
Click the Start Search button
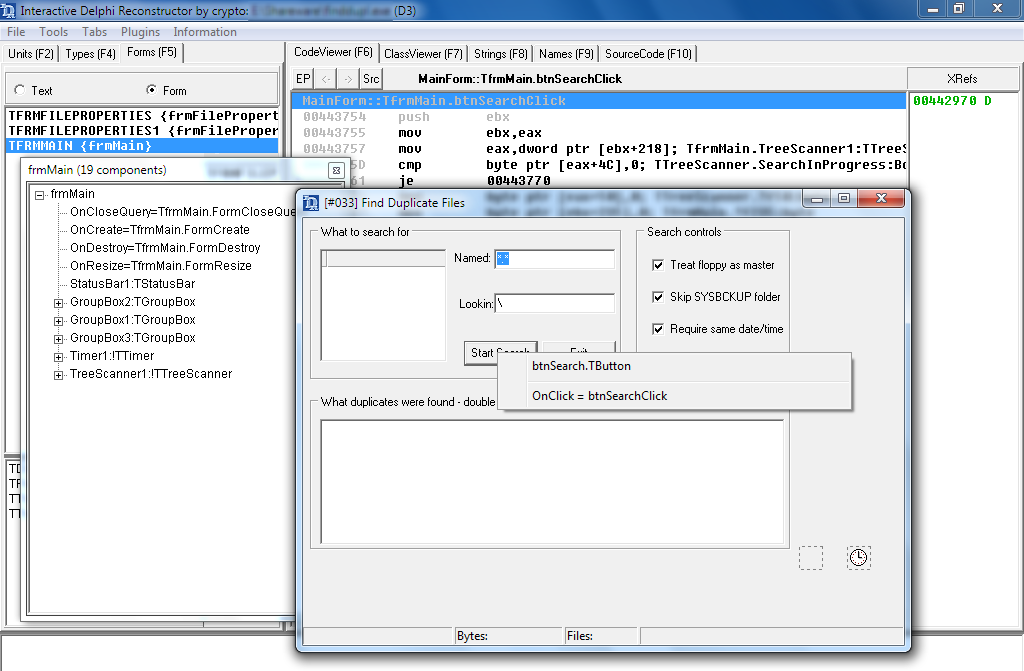500,353
